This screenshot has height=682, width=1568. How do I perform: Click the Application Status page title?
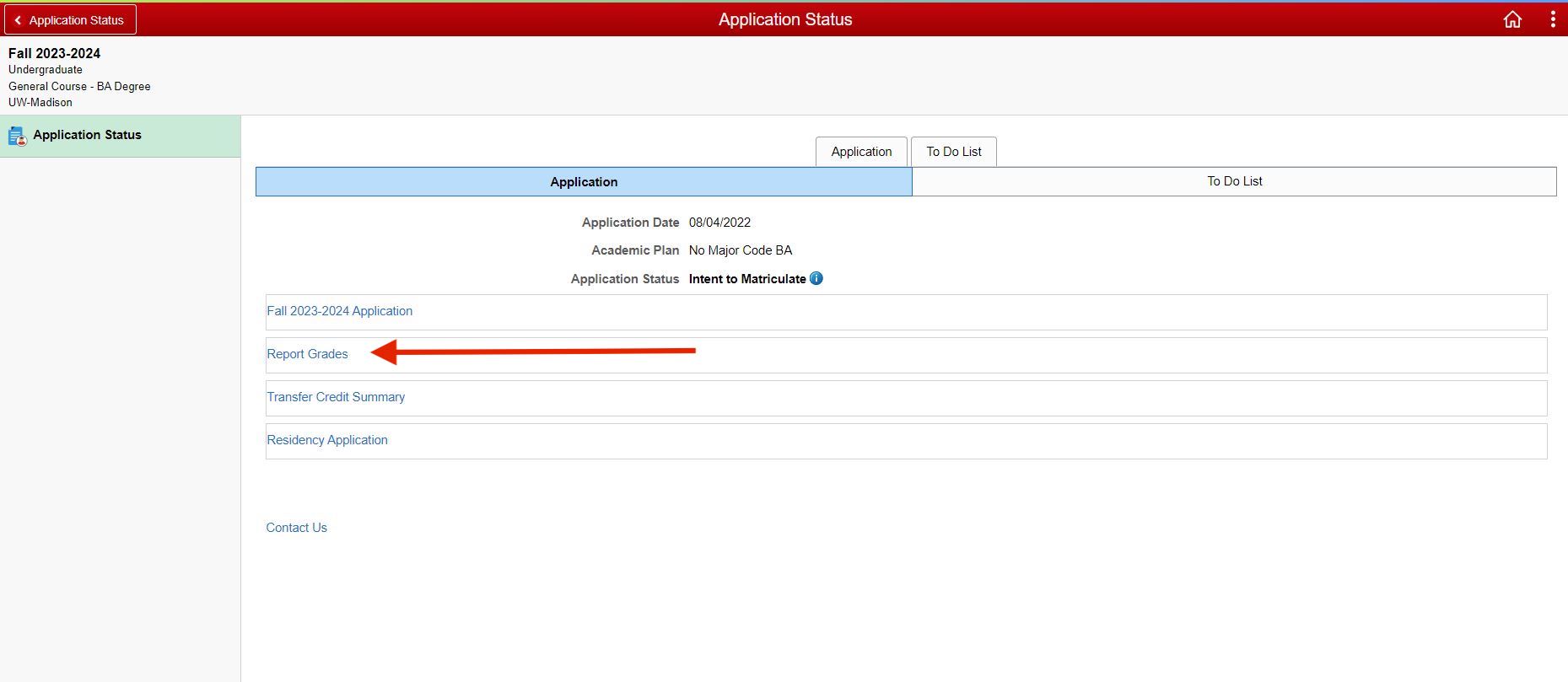785,19
